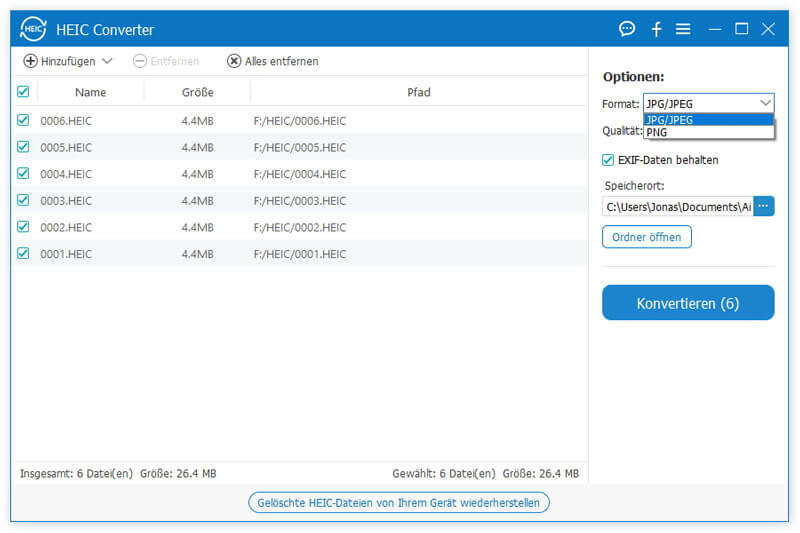Disable EXIF-Daten behalten checkbox

pyautogui.click(x=608, y=160)
